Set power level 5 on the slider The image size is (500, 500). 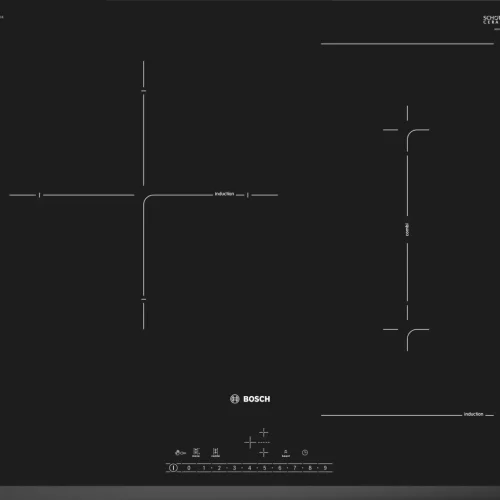pos(264,468)
